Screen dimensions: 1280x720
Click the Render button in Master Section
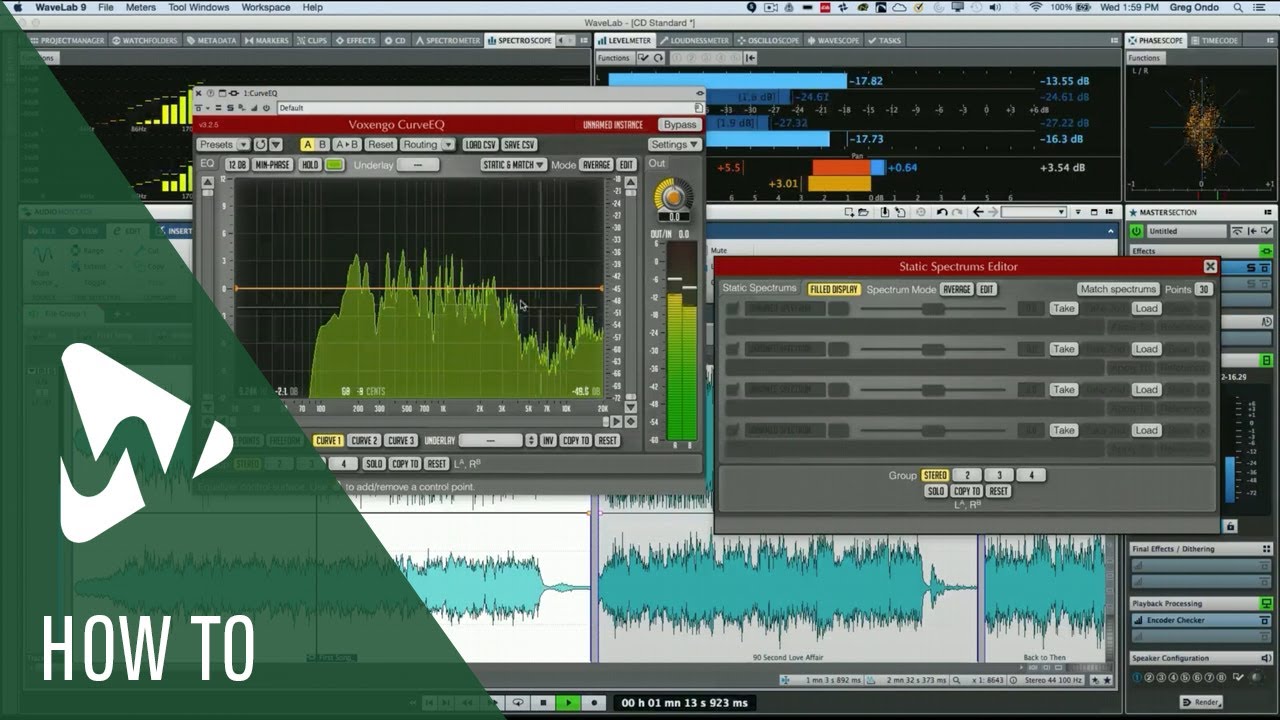(x=1201, y=702)
